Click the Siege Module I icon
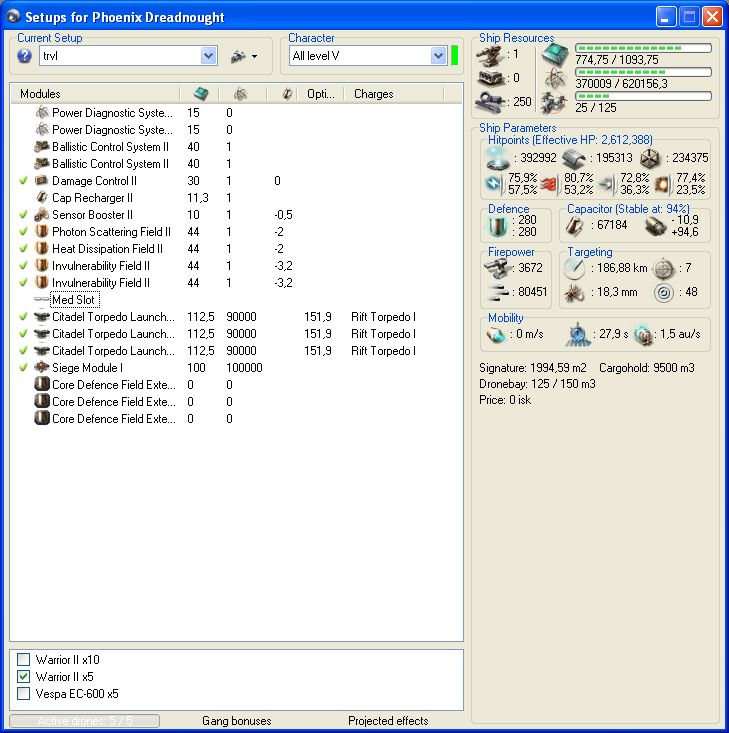The width and height of the screenshot is (729, 733). click(42, 367)
